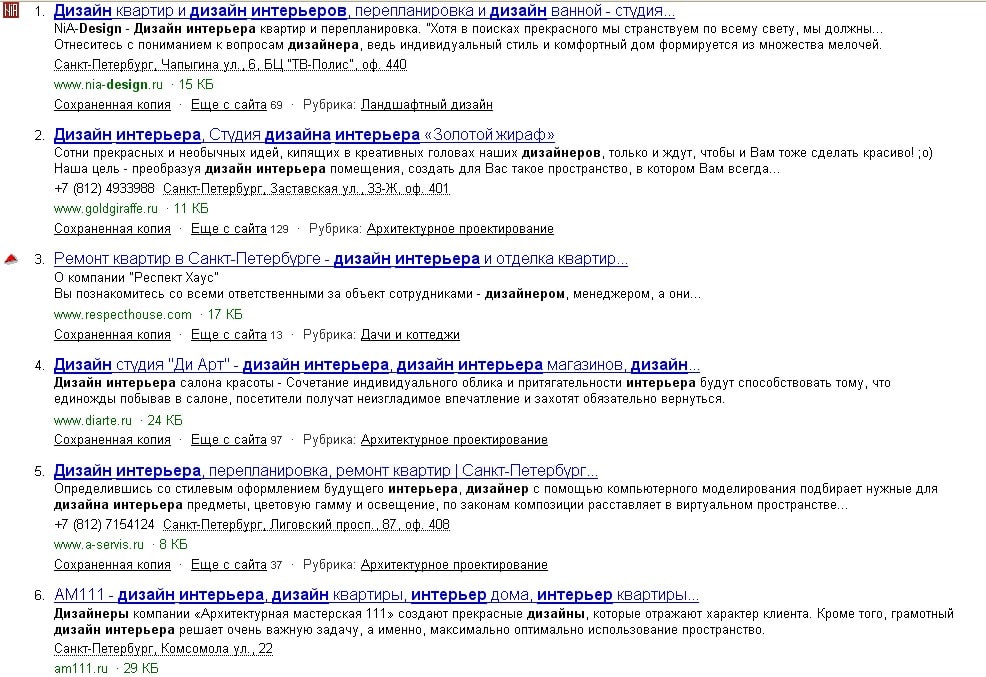Visit www.respecthouse.com green URL
This screenshot has height=677, width=986.
[123, 314]
